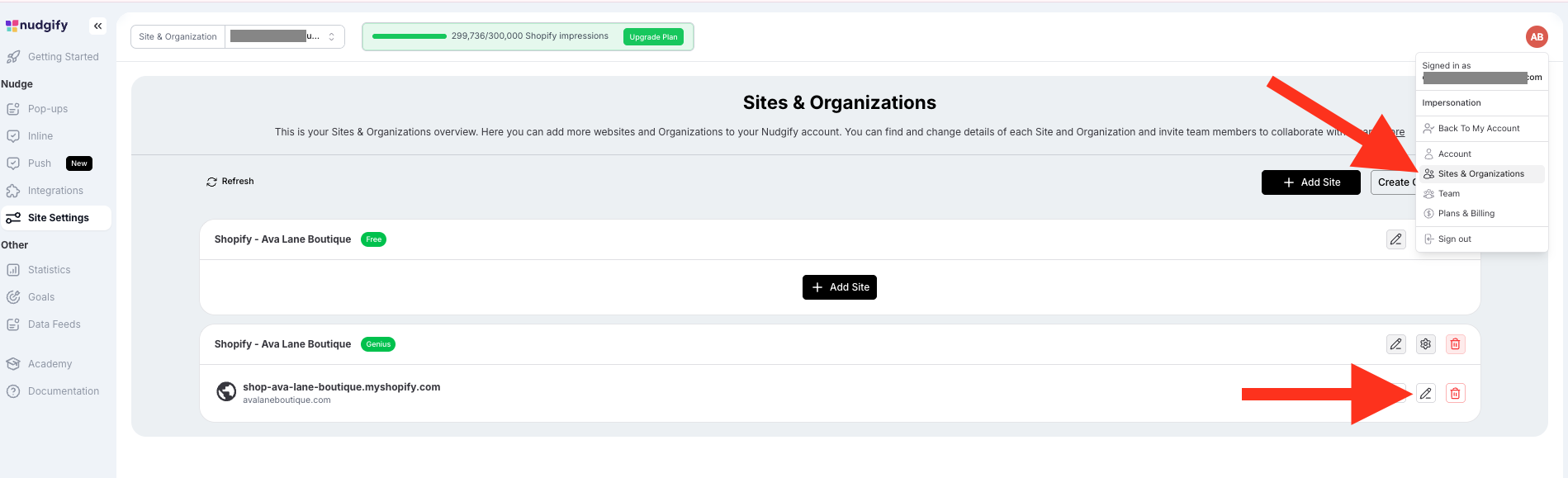Click the nudgify logo
Image resolution: width=1568 pixels, height=478 pixels.
pyautogui.click(x=37, y=26)
